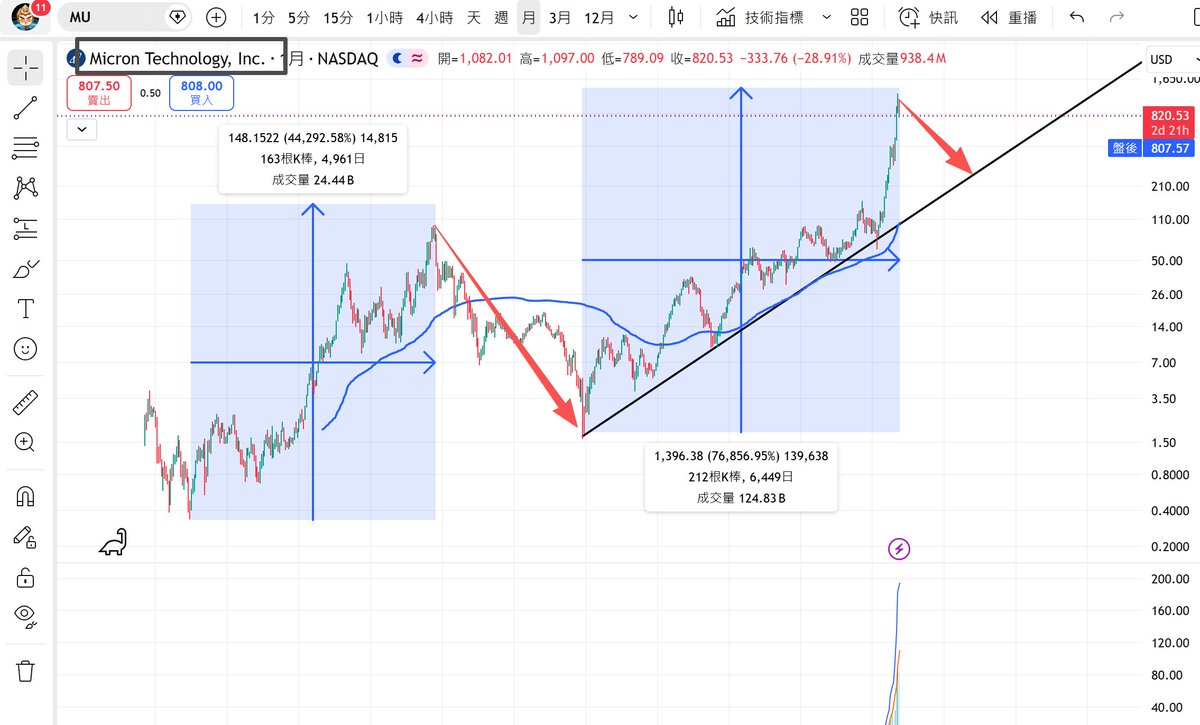Image resolution: width=1200 pixels, height=725 pixels.
Task: Select the Fibonacci horizontal lines tool
Action: click(26, 148)
